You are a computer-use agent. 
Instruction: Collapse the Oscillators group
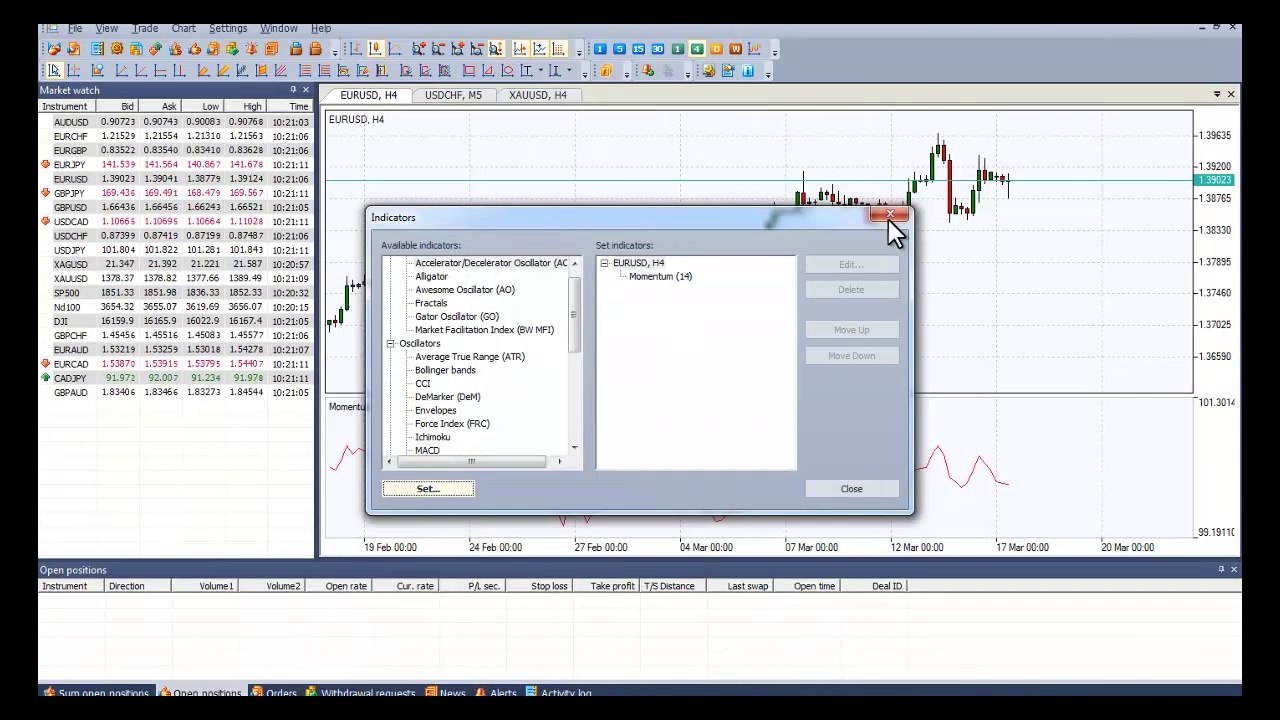tap(391, 344)
